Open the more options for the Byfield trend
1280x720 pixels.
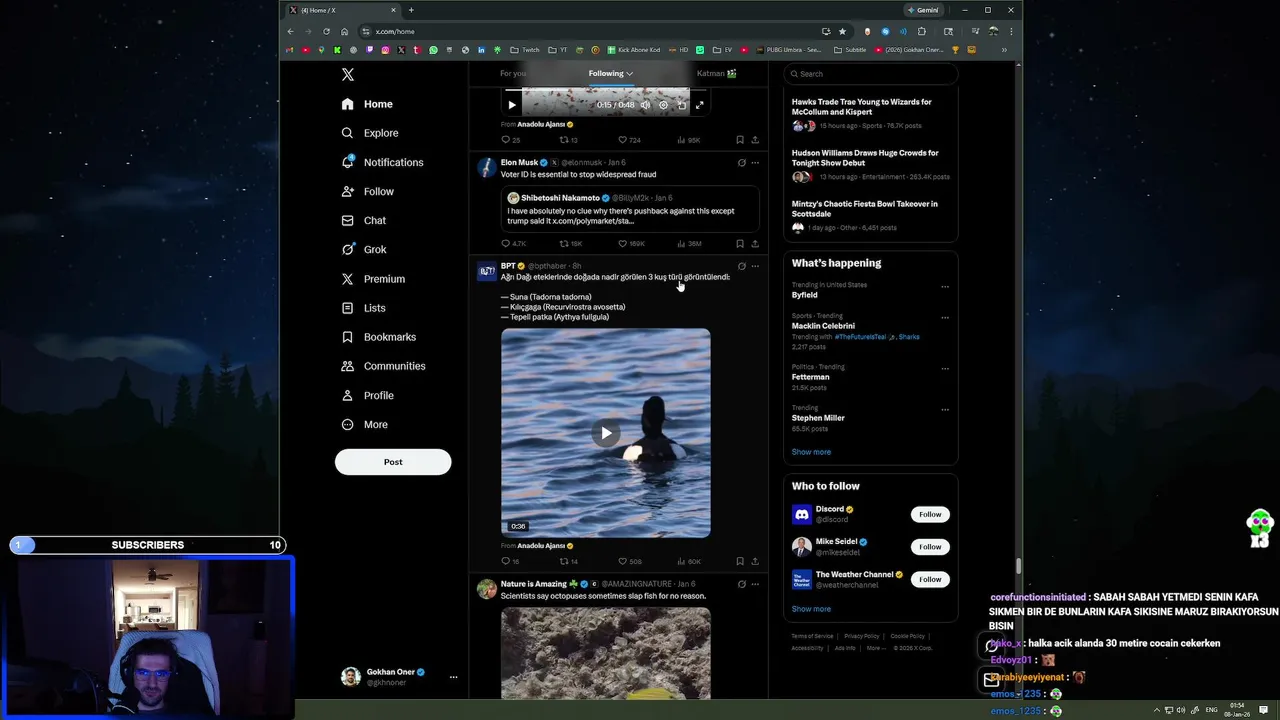pyautogui.click(x=945, y=287)
